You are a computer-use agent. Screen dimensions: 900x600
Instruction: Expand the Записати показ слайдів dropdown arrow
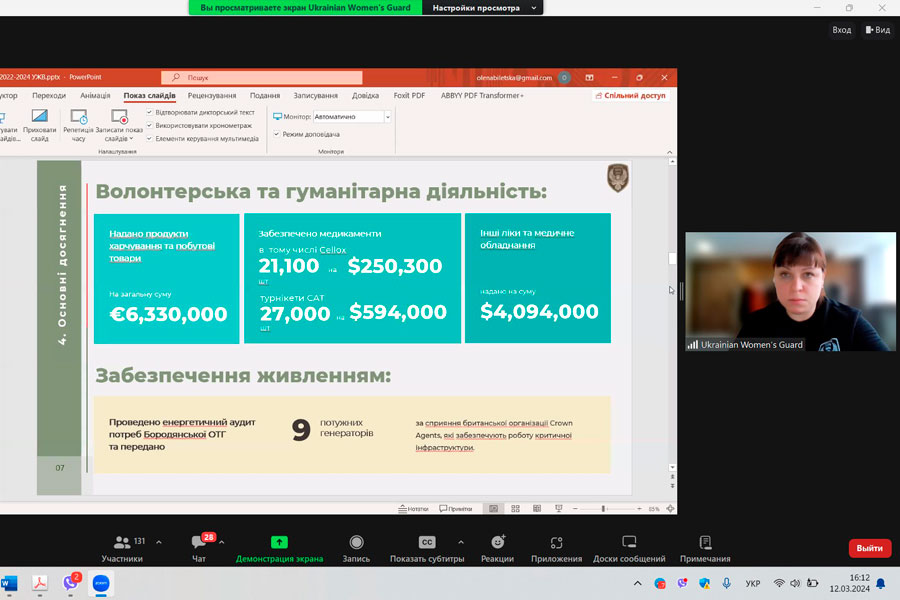(x=131, y=138)
